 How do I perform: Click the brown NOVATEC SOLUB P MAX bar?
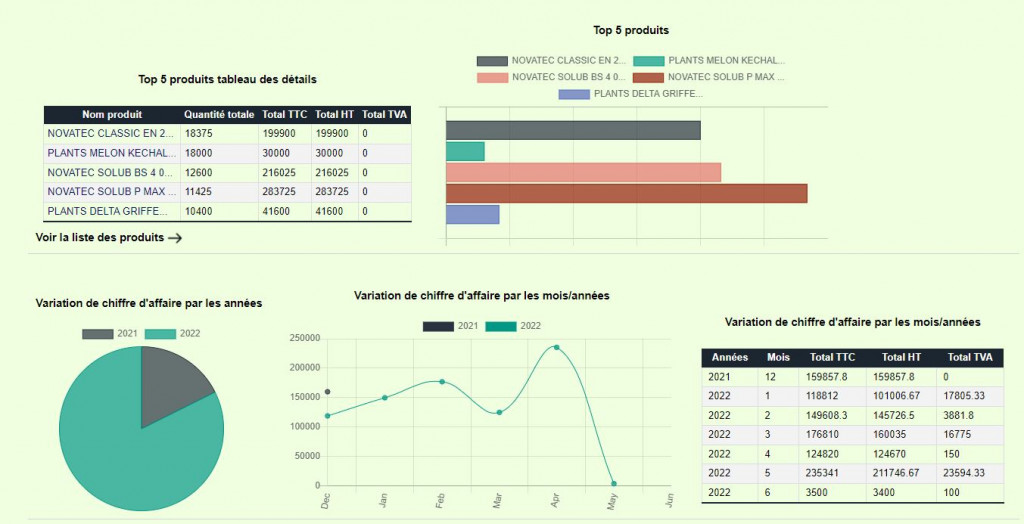[627, 193]
